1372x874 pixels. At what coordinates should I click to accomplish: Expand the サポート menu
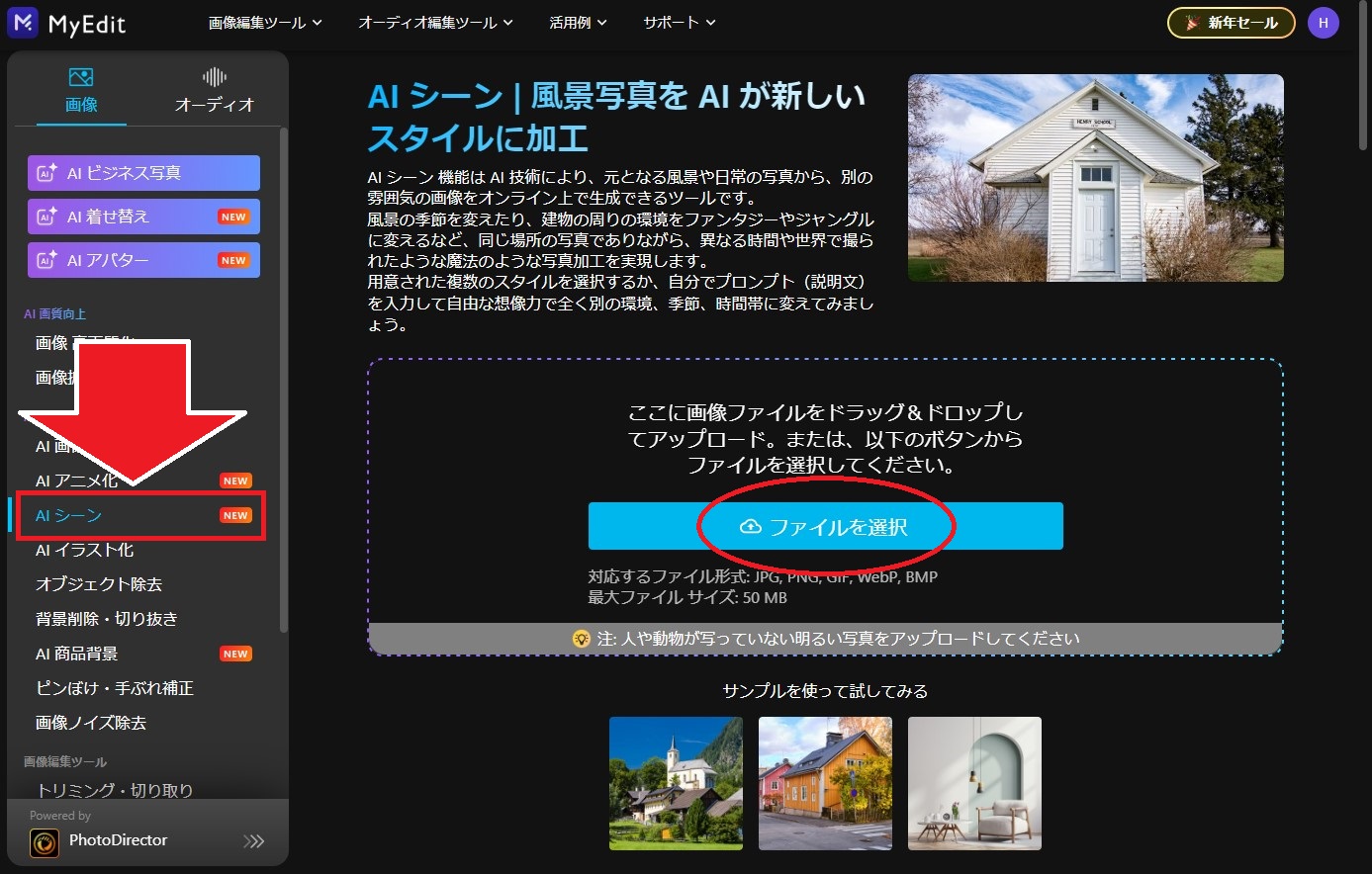[679, 23]
